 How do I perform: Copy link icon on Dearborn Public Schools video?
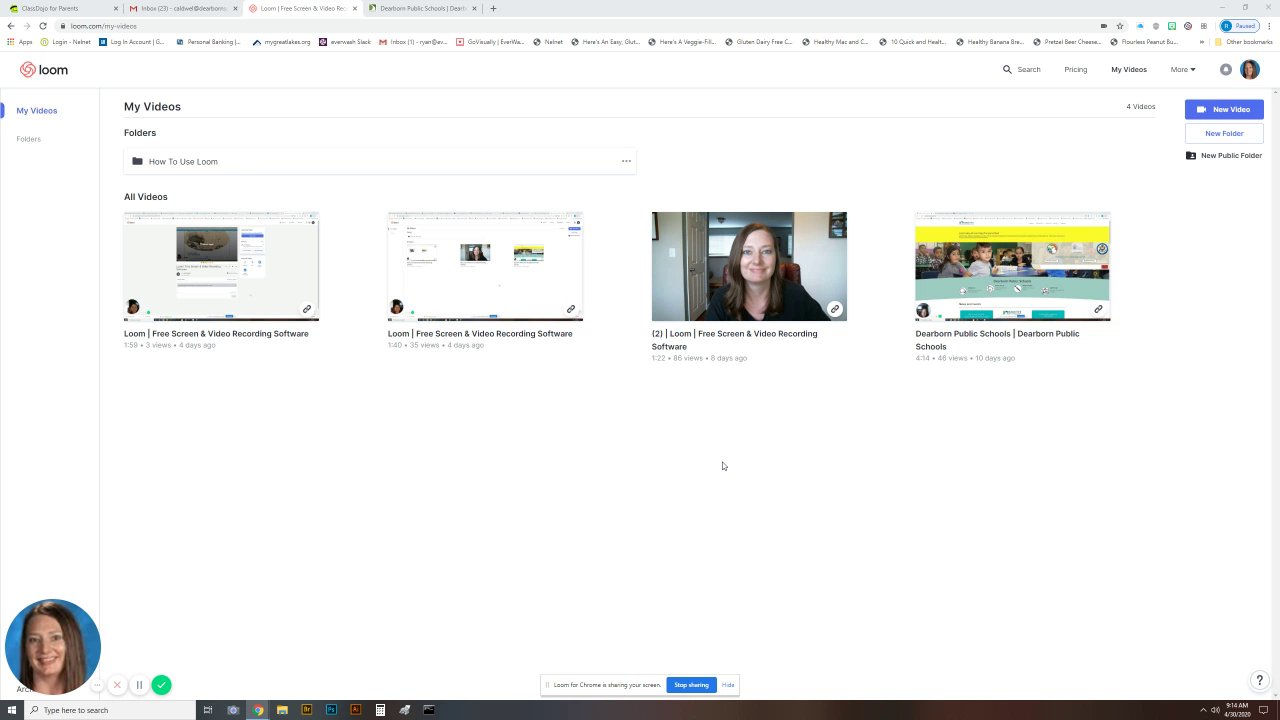tap(1098, 309)
